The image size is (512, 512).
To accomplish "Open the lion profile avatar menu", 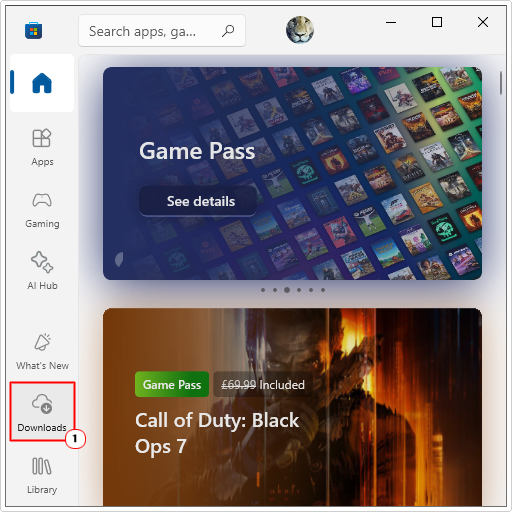I will [300, 30].
